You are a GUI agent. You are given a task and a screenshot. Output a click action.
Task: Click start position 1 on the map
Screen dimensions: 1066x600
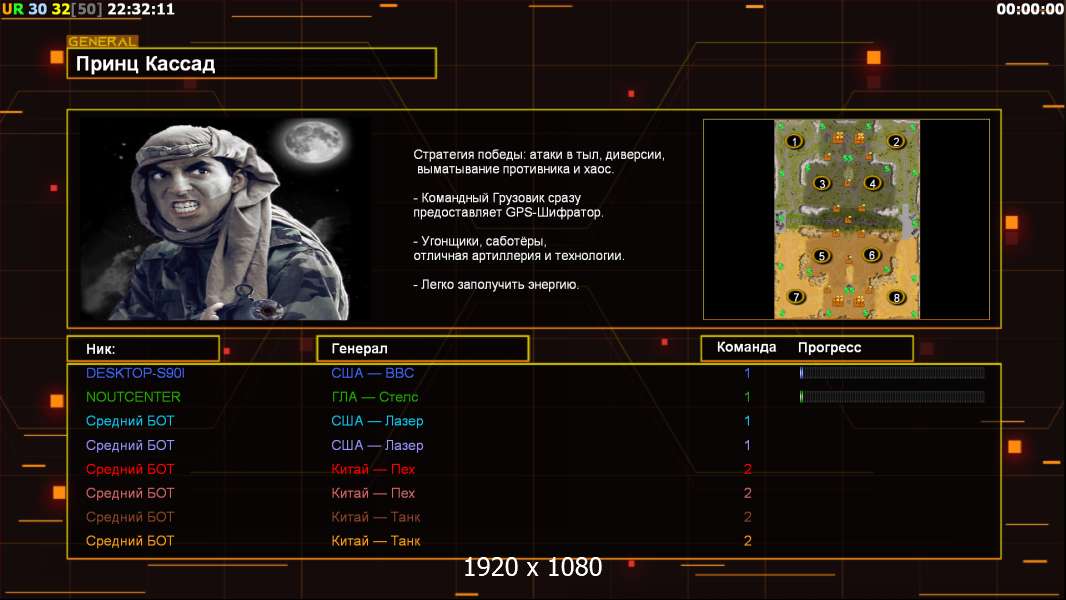[794, 141]
